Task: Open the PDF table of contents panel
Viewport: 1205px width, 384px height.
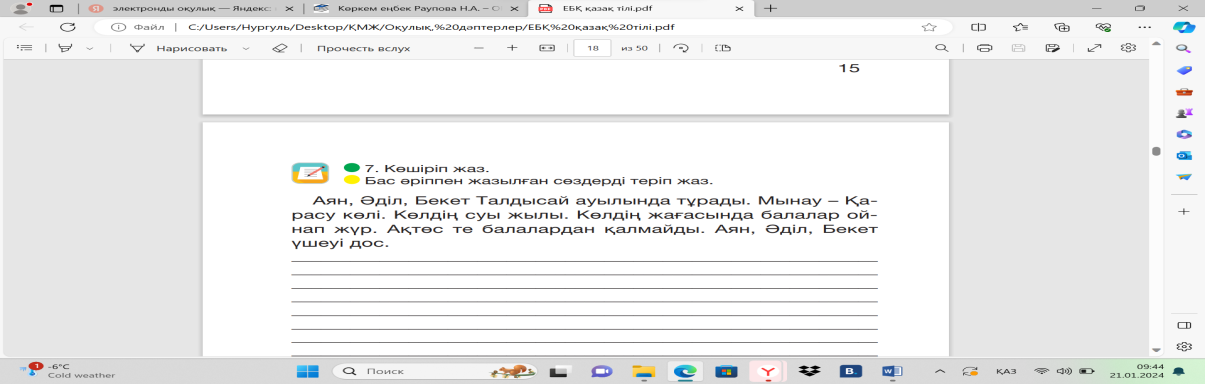Action: (x=25, y=48)
